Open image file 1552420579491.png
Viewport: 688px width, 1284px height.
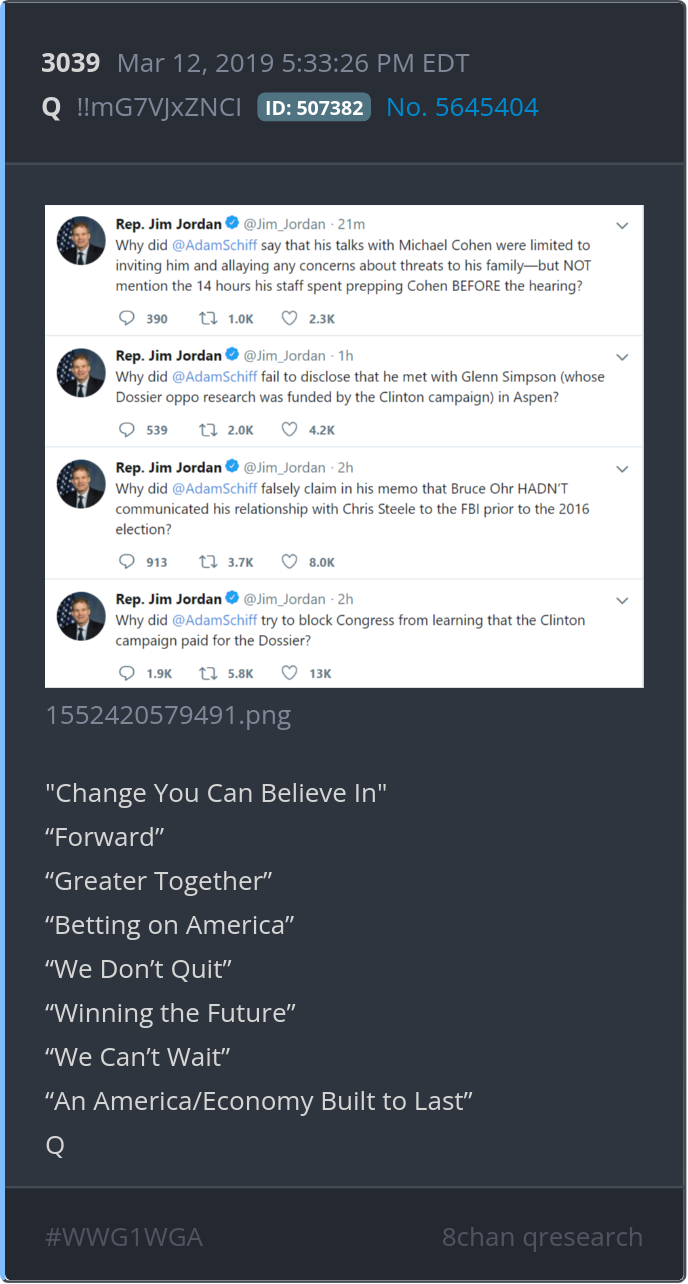pyautogui.click(x=168, y=716)
